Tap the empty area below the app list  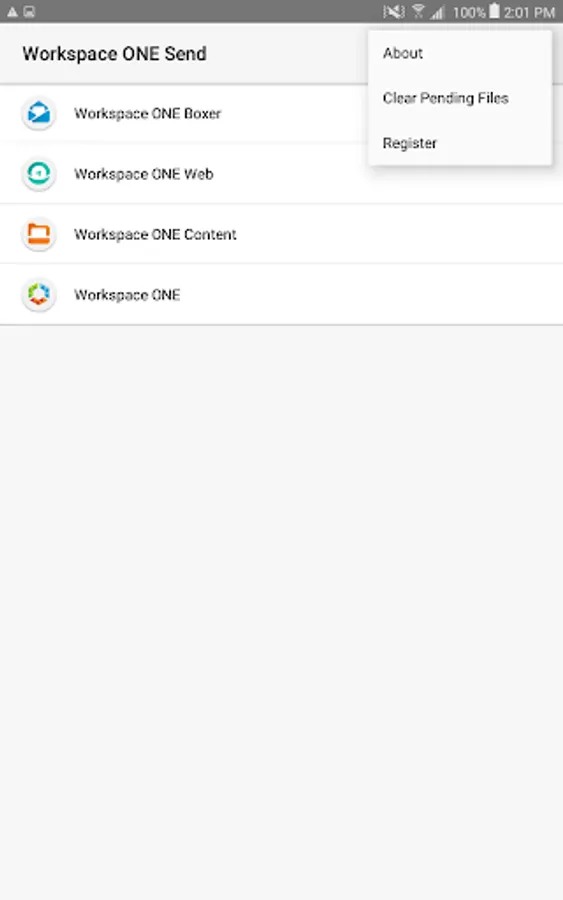(281, 612)
